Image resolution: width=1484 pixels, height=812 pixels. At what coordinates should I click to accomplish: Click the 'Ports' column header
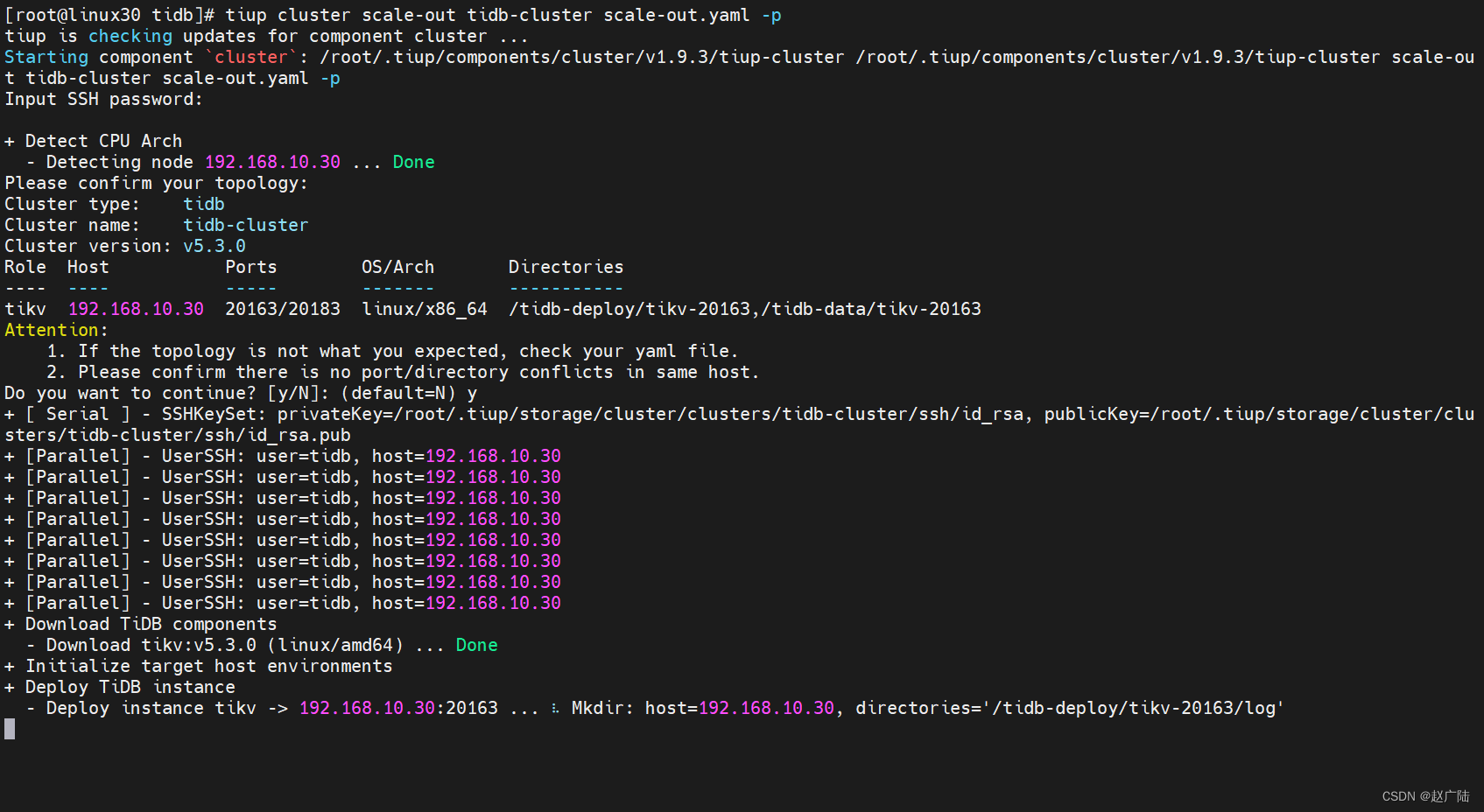251,267
